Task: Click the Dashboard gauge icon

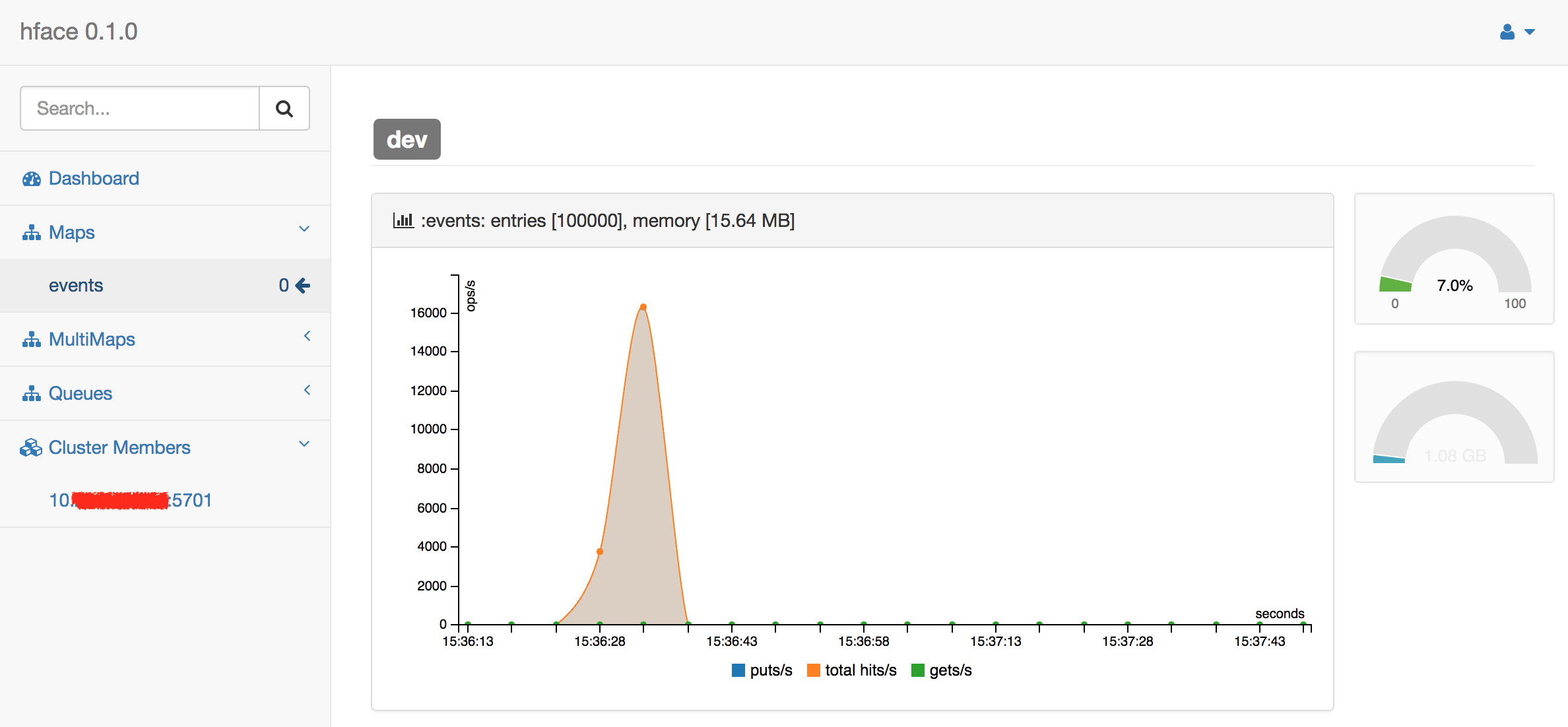Action: [x=32, y=179]
